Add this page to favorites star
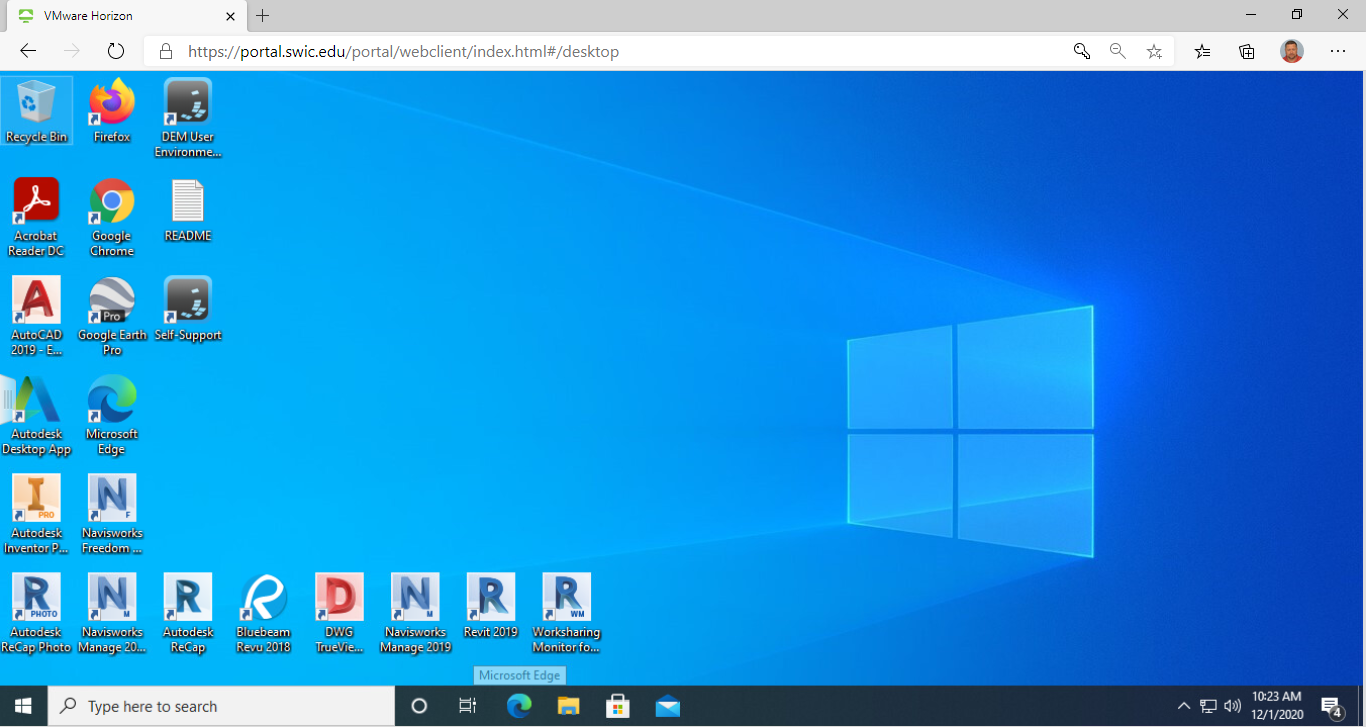Screen dimensions: 1366x727 (1154, 51)
